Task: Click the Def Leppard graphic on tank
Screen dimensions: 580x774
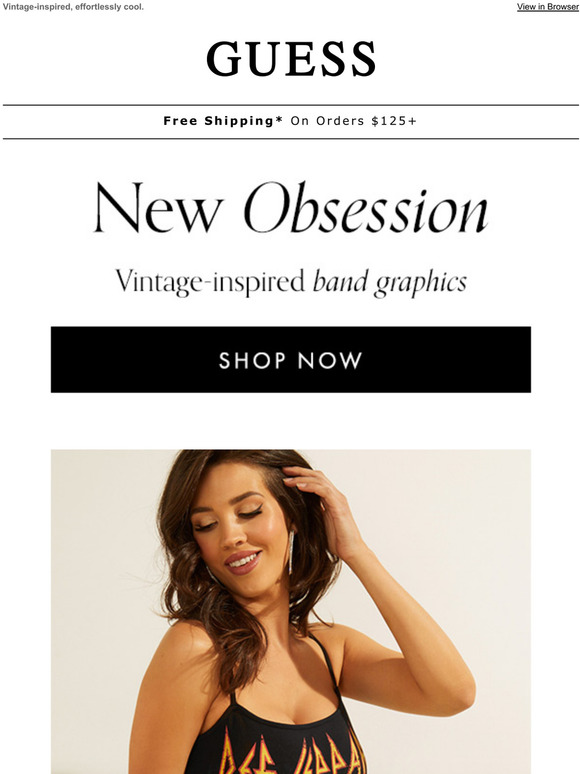Action: (x=292, y=752)
